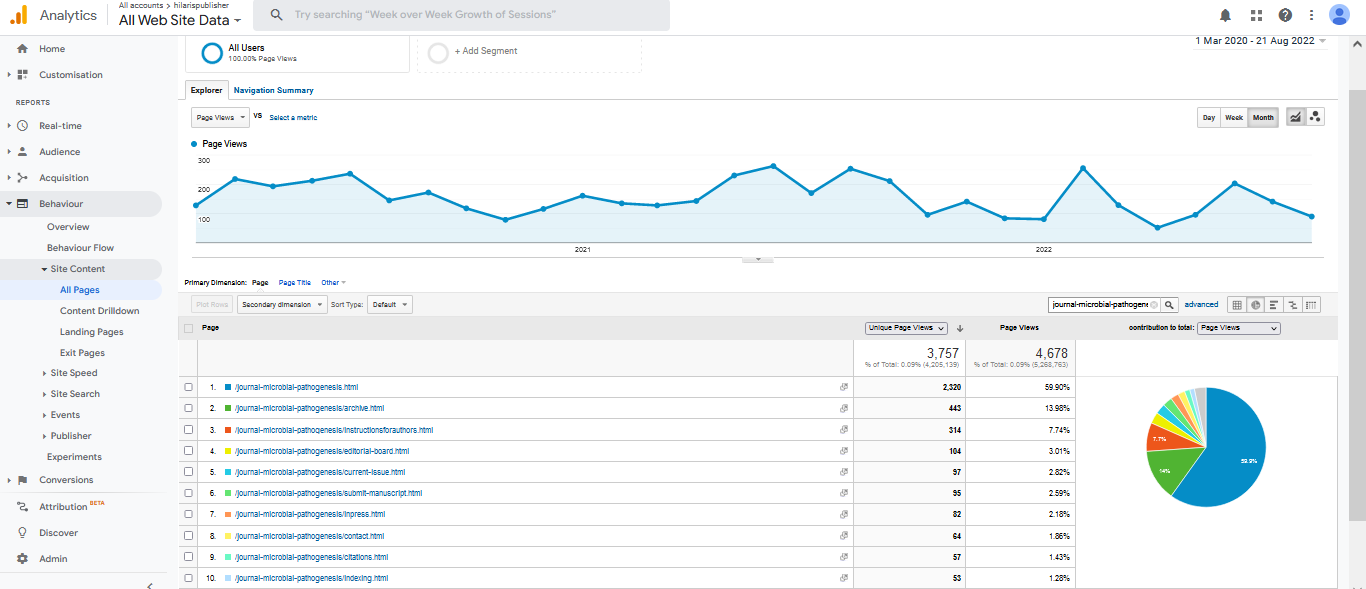Check the row for editorial-board.html

point(189,451)
